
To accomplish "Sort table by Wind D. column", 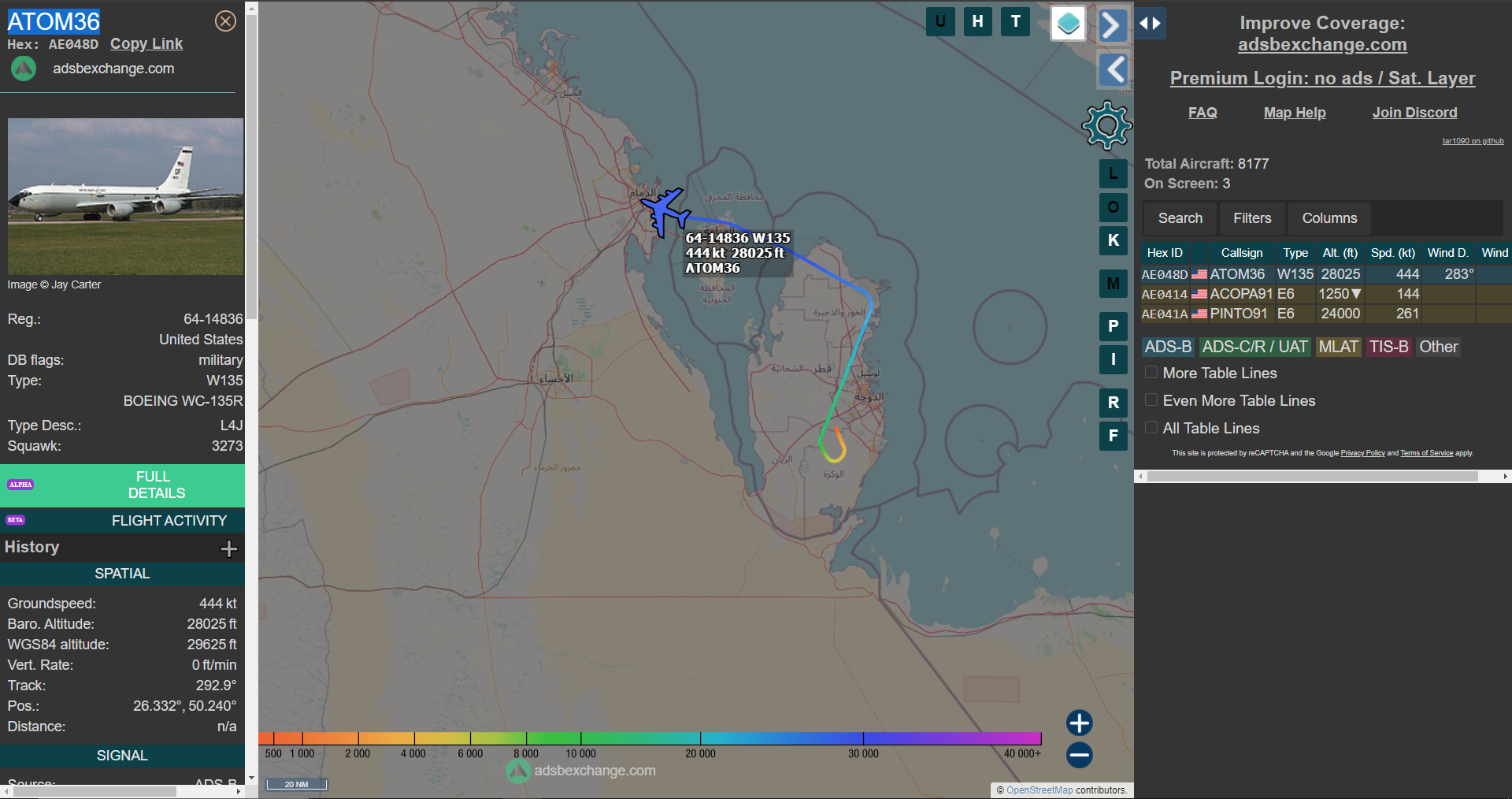I will (1447, 253).
